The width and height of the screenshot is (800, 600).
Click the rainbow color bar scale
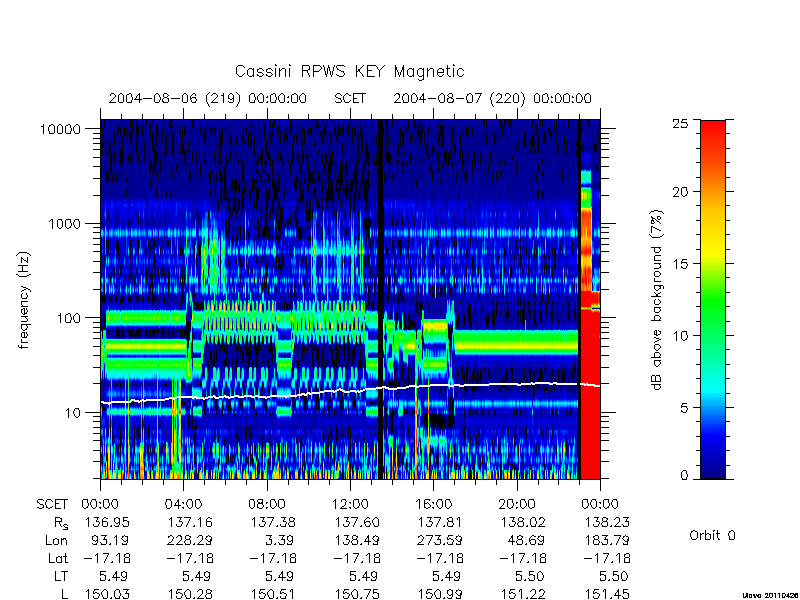point(713,299)
